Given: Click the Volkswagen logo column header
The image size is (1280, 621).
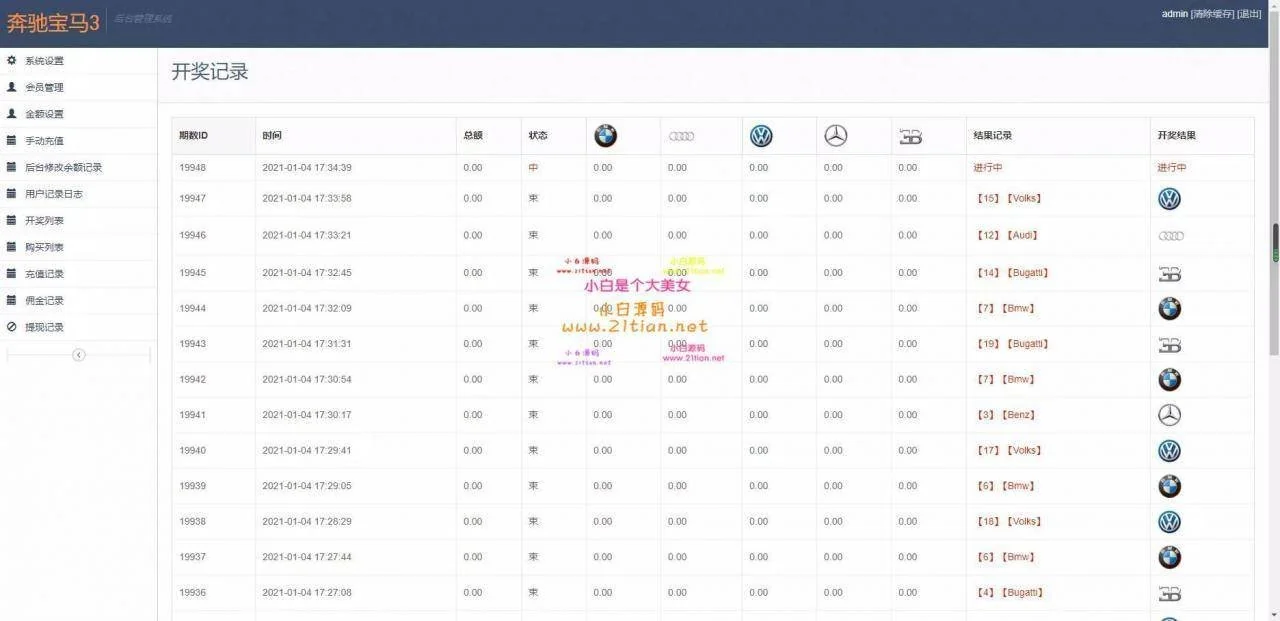Looking at the screenshot, I should point(761,136).
